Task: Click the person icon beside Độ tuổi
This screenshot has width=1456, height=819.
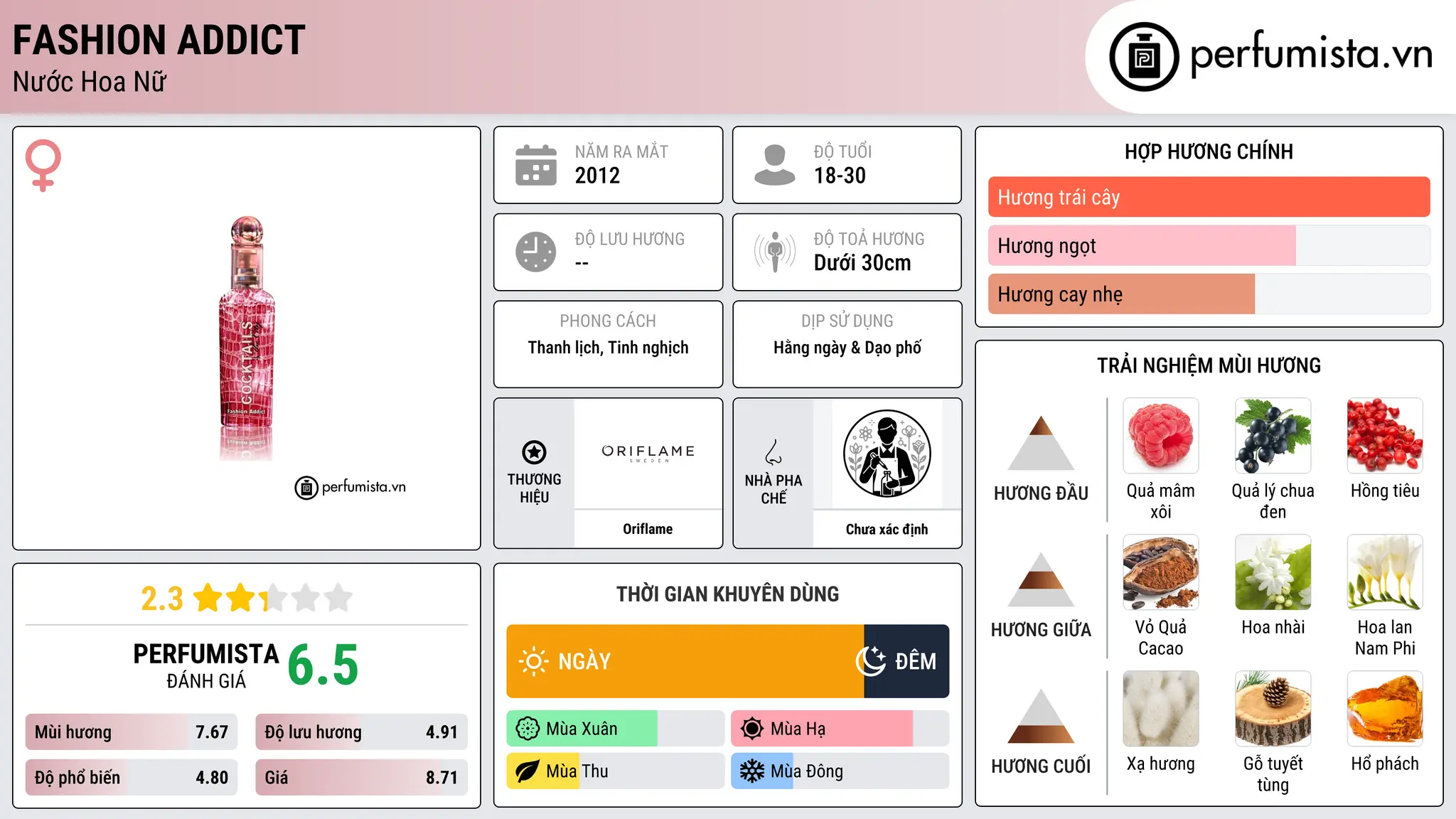Action: (x=775, y=165)
